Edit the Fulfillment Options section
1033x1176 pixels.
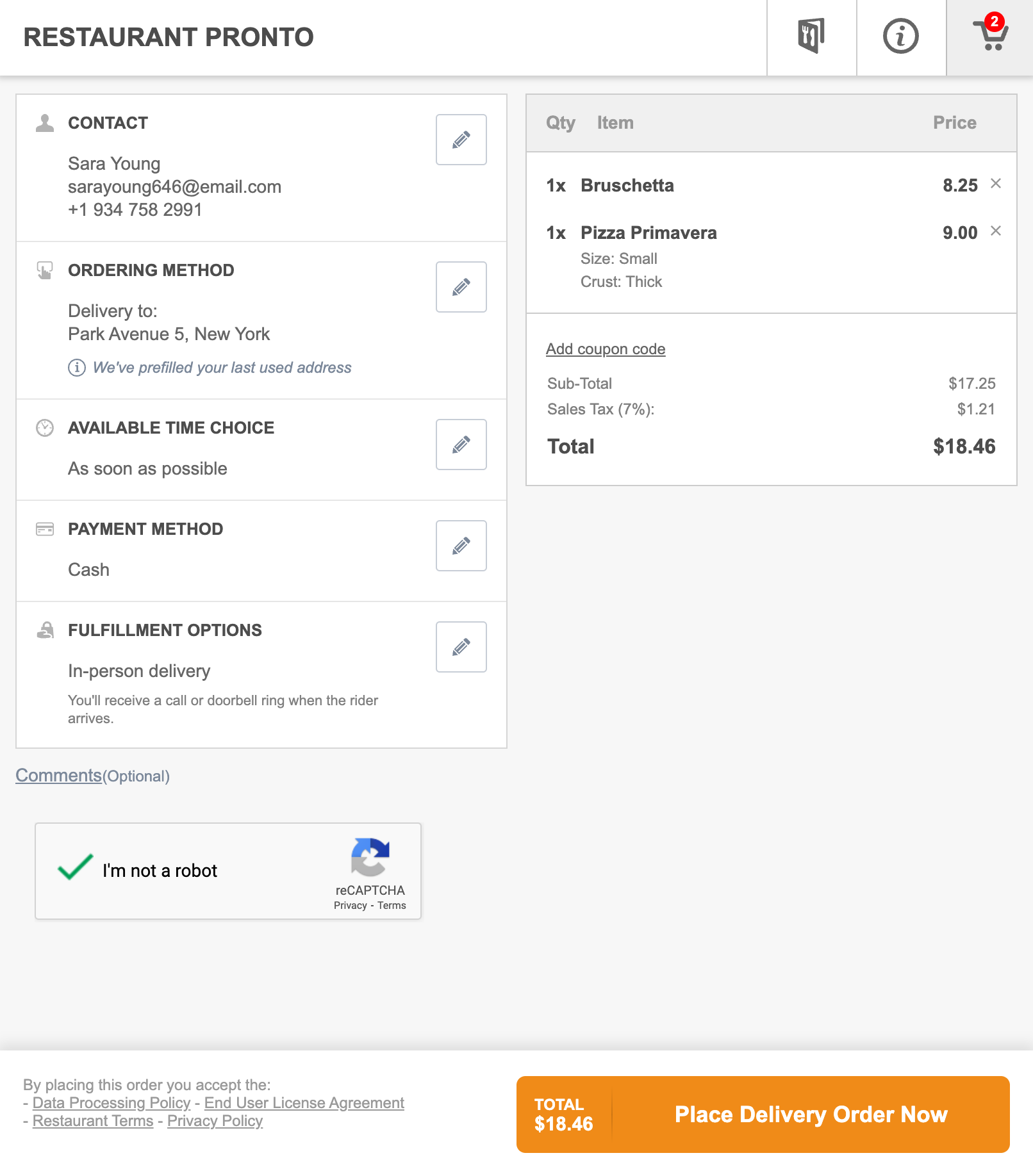[x=461, y=647]
